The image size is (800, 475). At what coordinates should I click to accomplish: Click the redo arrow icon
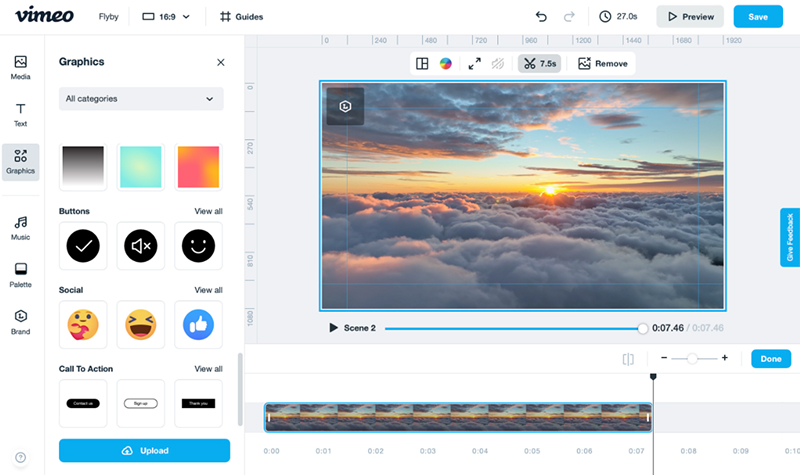click(570, 17)
